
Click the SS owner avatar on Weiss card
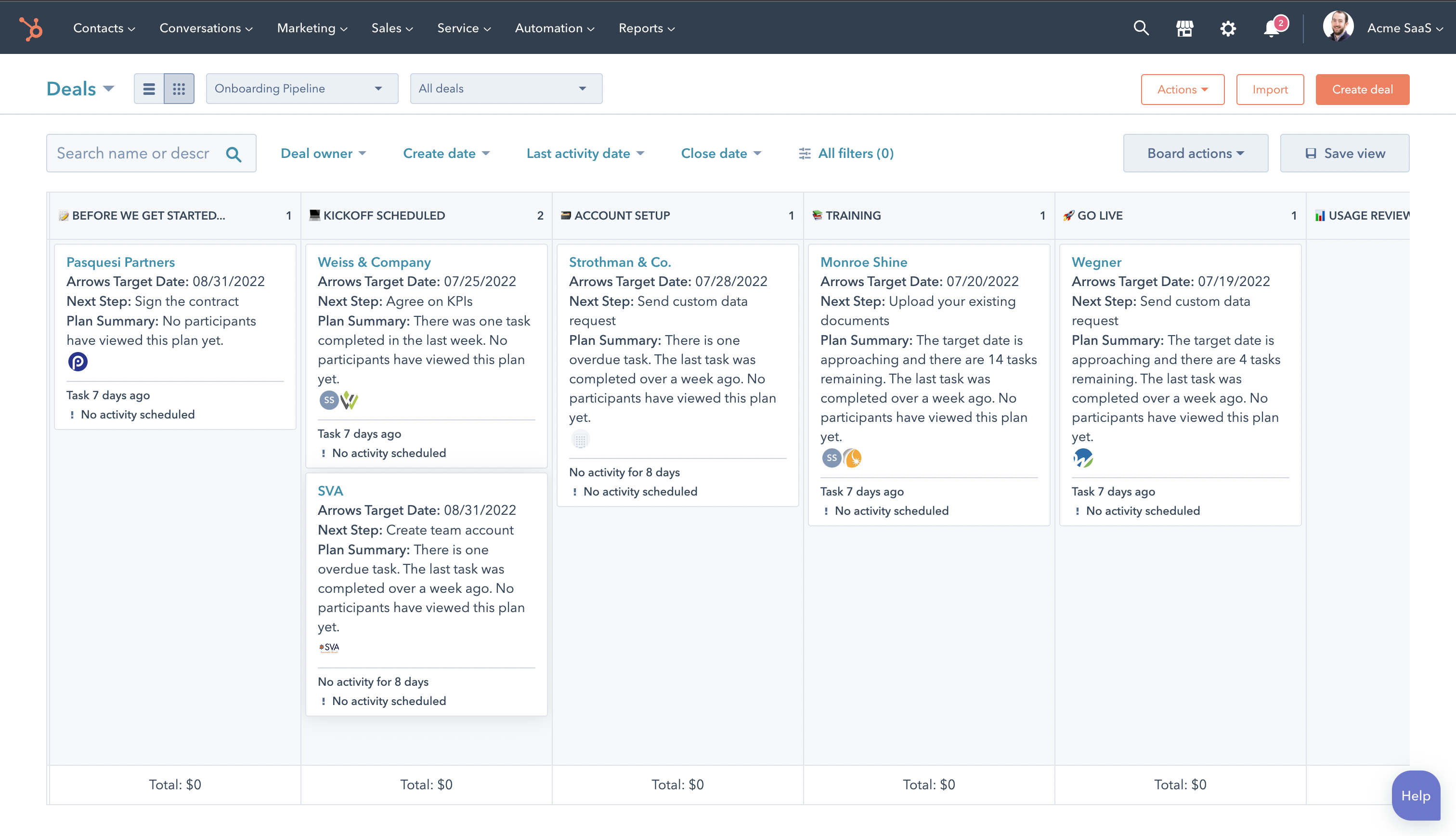pos(329,400)
